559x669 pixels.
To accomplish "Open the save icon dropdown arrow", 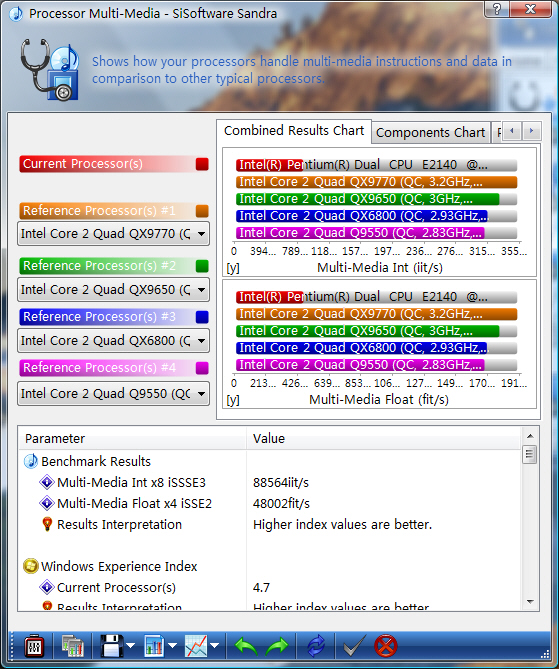I will 130,646.
